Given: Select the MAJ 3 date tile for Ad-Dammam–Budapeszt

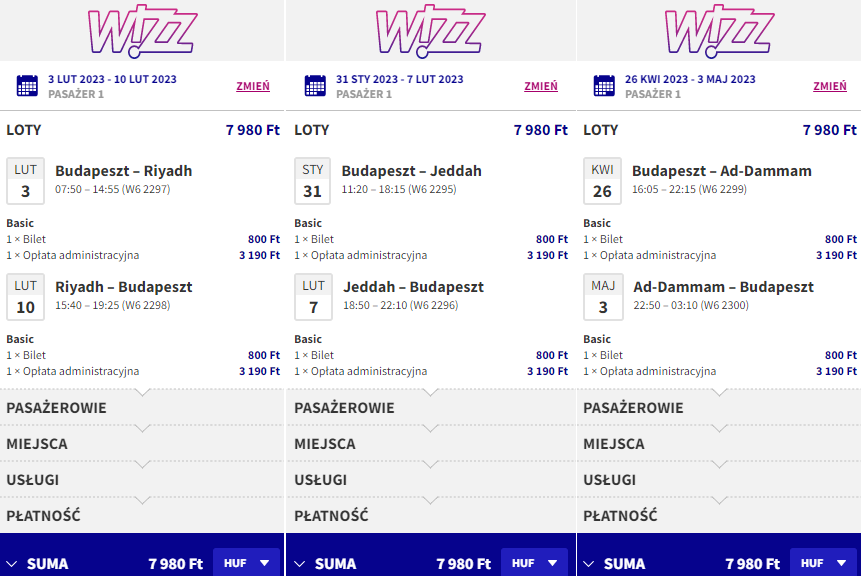Looking at the screenshot, I should click(x=603, y=297).
